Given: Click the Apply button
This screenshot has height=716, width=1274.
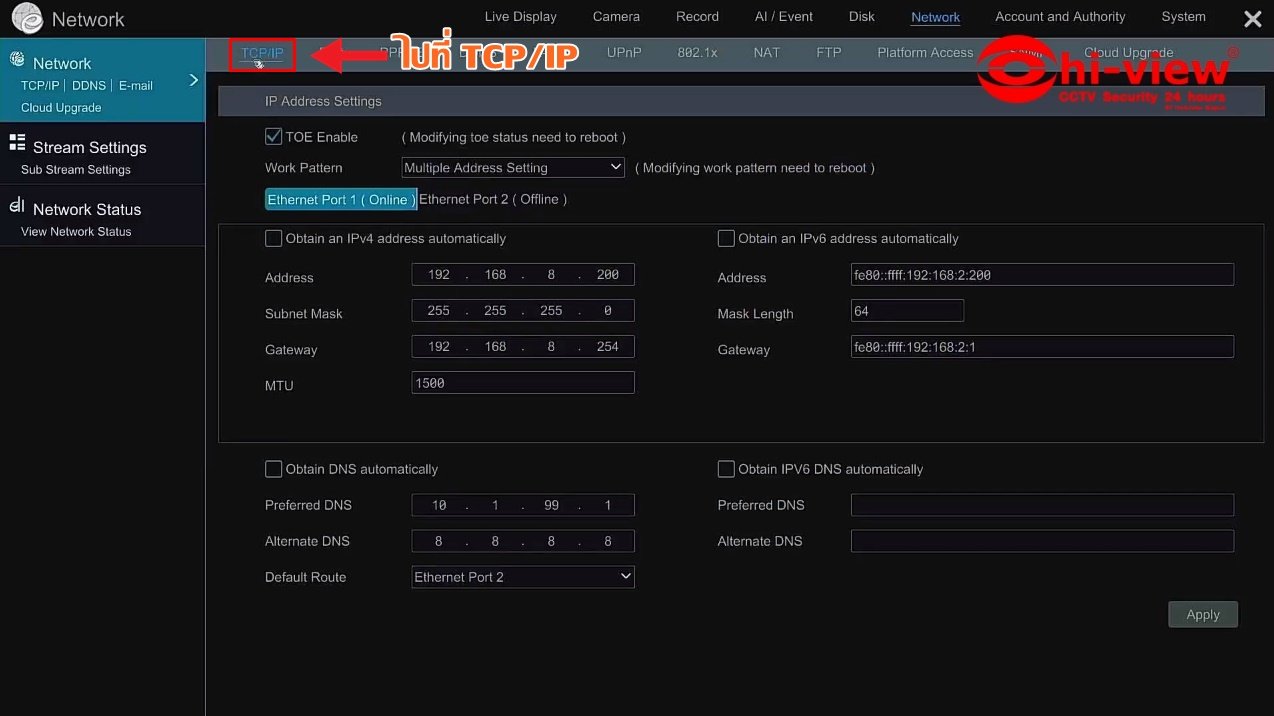Looking at the screenshot, I should coord(1202,615).
